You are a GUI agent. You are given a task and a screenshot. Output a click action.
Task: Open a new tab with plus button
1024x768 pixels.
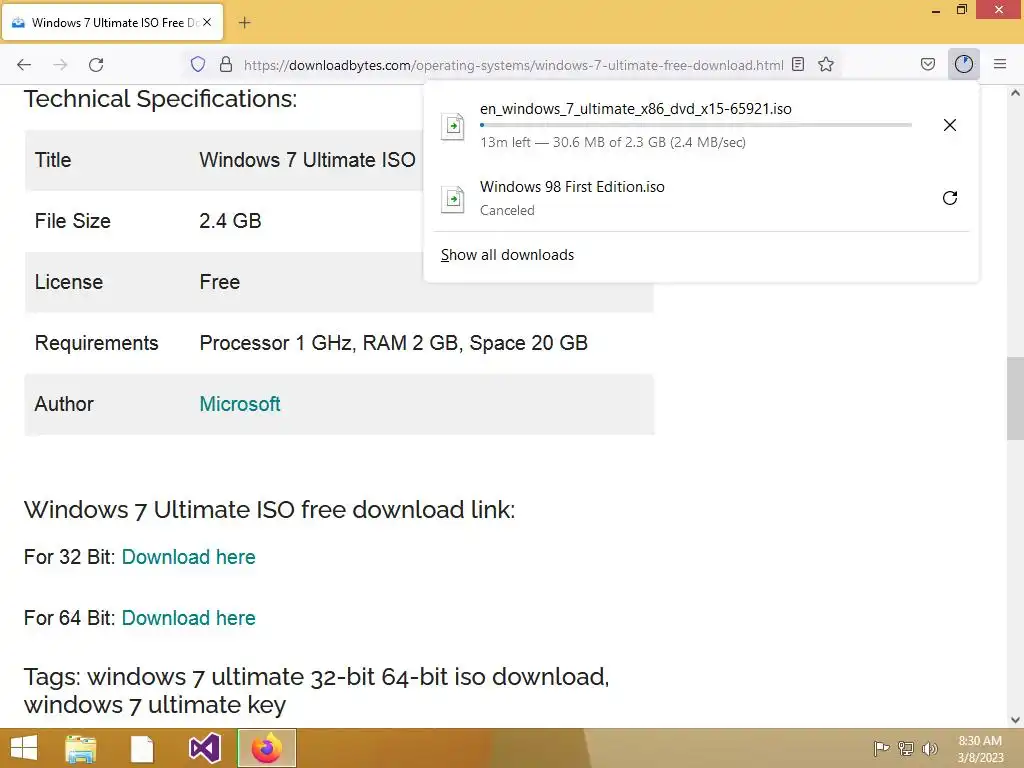[244, 23]
